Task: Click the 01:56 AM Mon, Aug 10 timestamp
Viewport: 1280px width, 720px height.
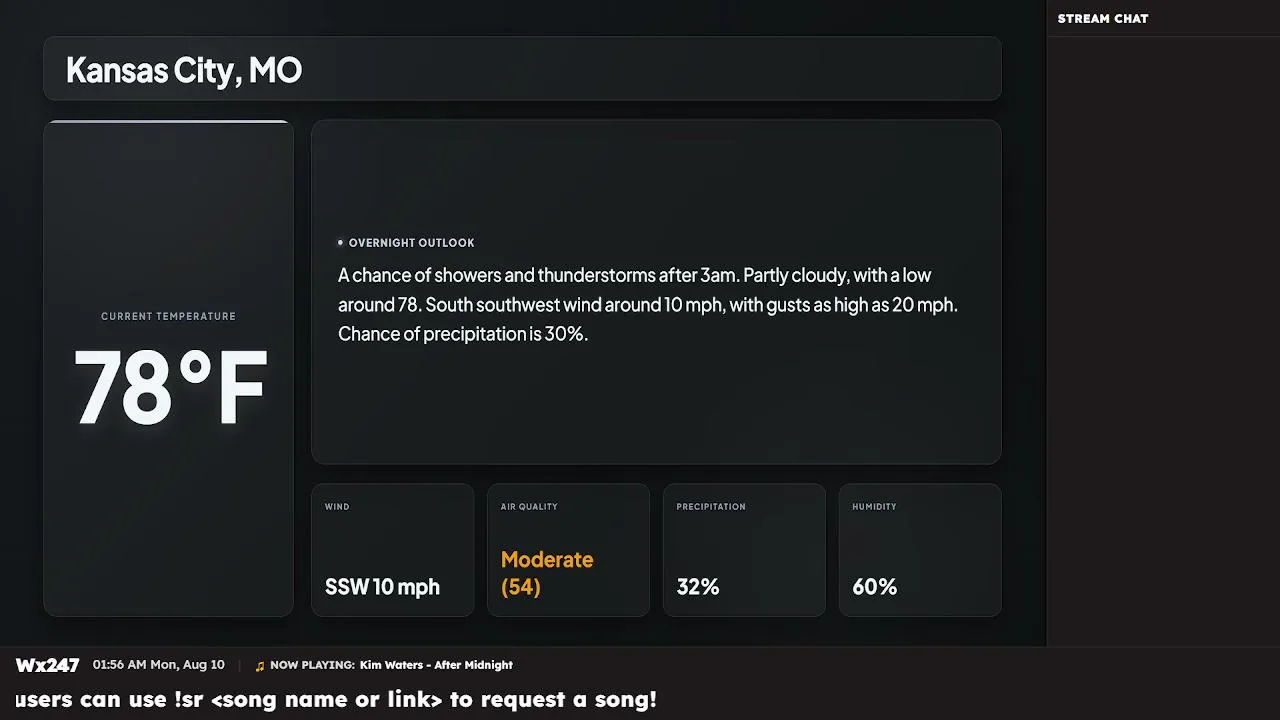Action: click(x=159, y=665)
